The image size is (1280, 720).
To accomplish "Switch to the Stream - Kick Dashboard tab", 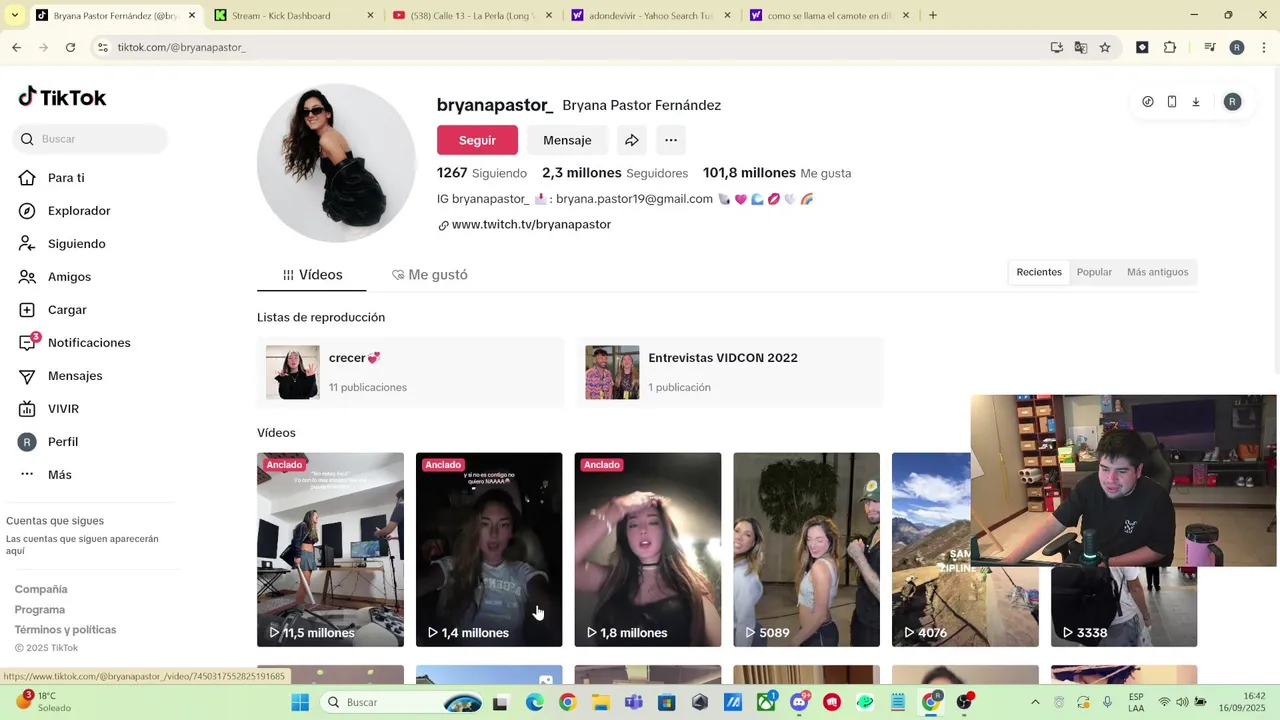I will pos(294,15).
